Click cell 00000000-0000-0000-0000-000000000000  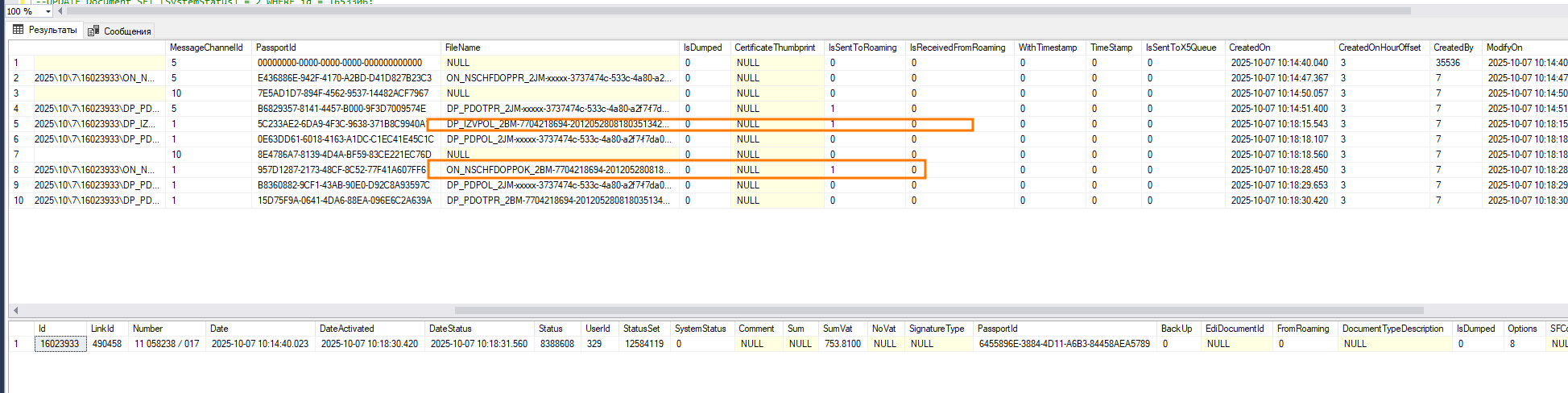point(346,63)
